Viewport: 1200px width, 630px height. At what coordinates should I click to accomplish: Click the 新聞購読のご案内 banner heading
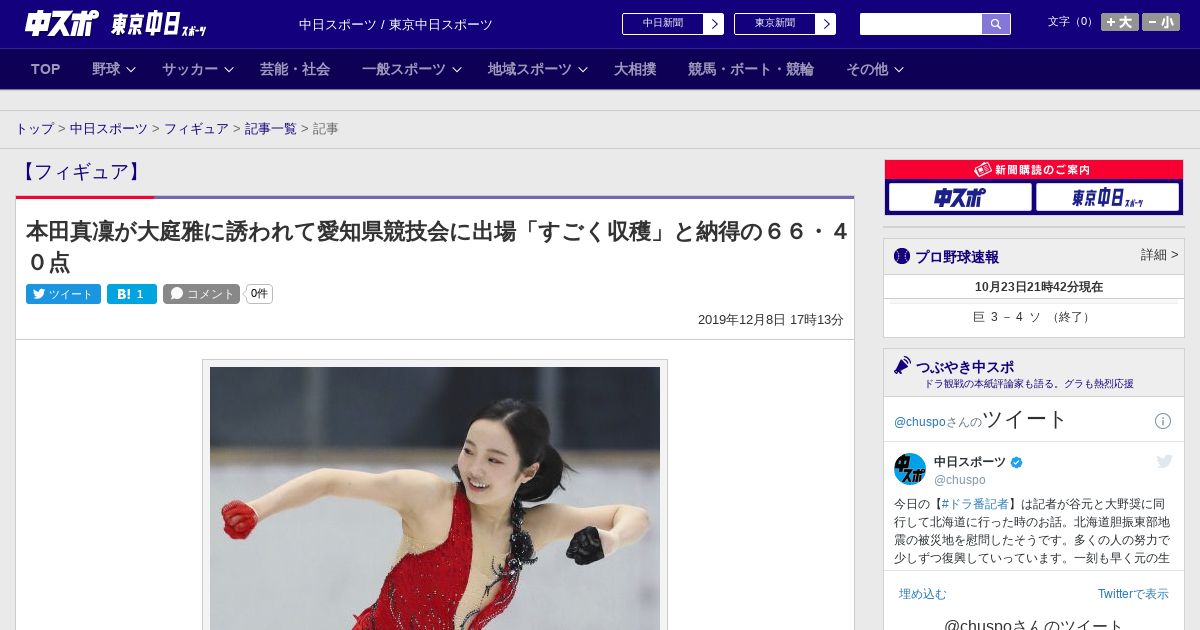click(x=1034, y=170)
